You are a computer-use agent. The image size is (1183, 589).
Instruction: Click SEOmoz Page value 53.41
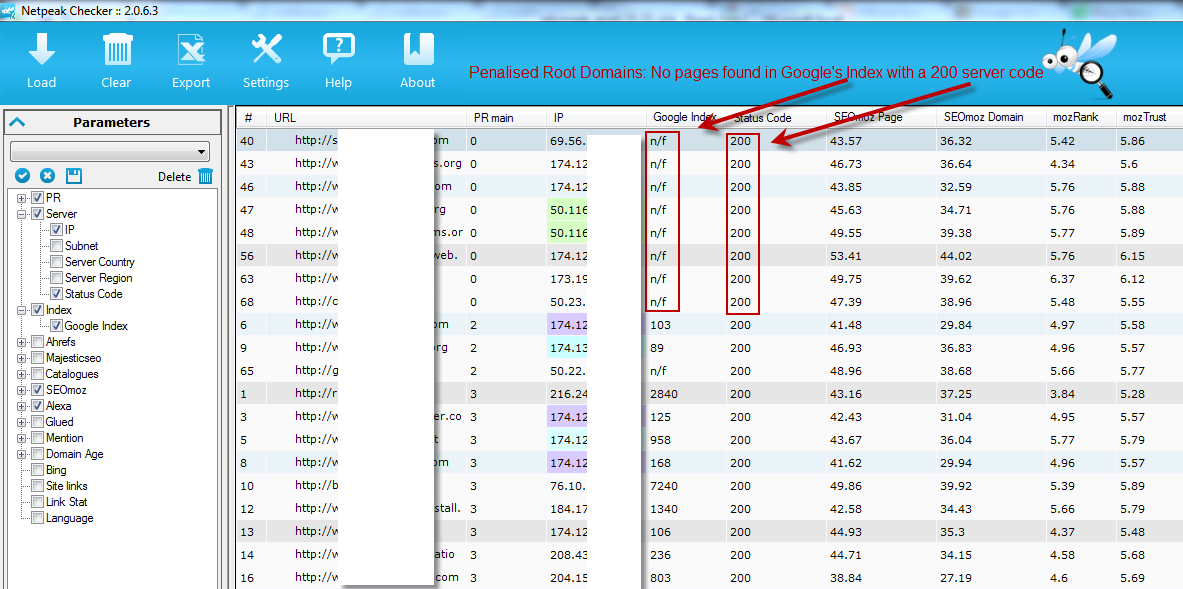tap(847, 256)
